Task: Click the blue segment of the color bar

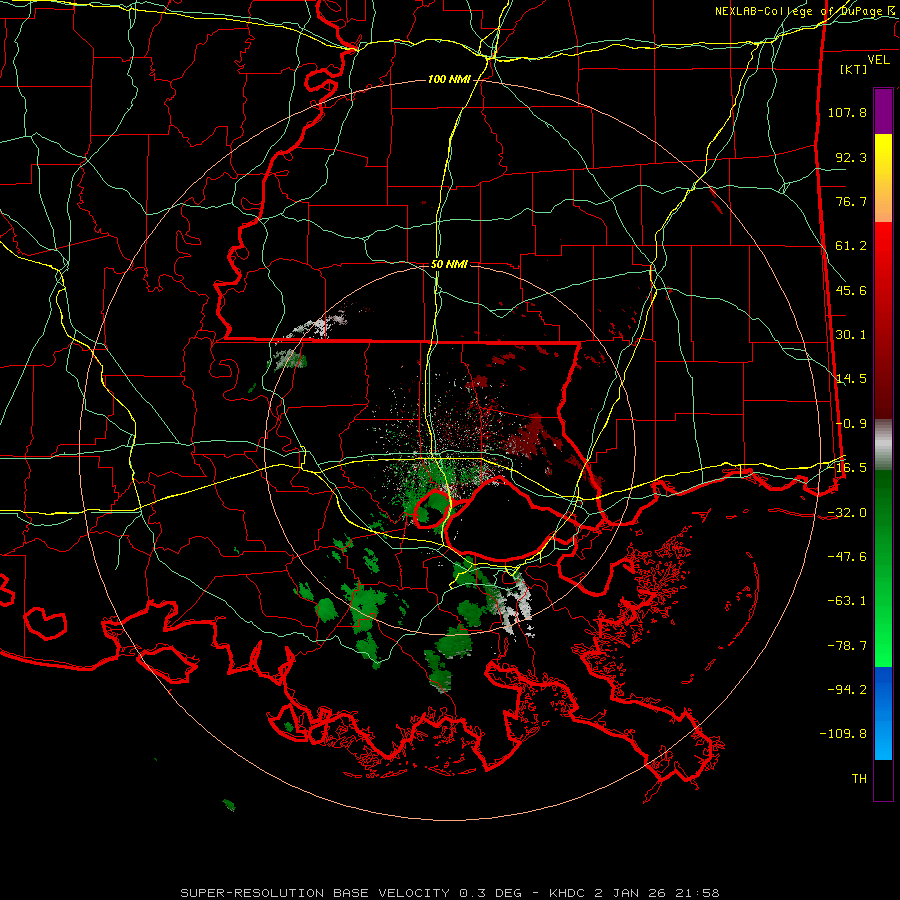Action: tap(883, 713)
